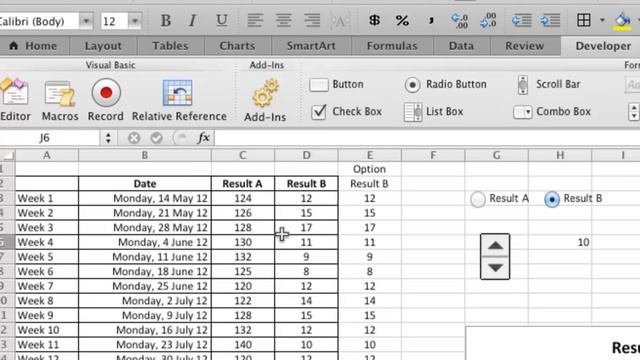640x360 pixels.
Task: Switch to Layout tab
Action: [x=103, y=46]
